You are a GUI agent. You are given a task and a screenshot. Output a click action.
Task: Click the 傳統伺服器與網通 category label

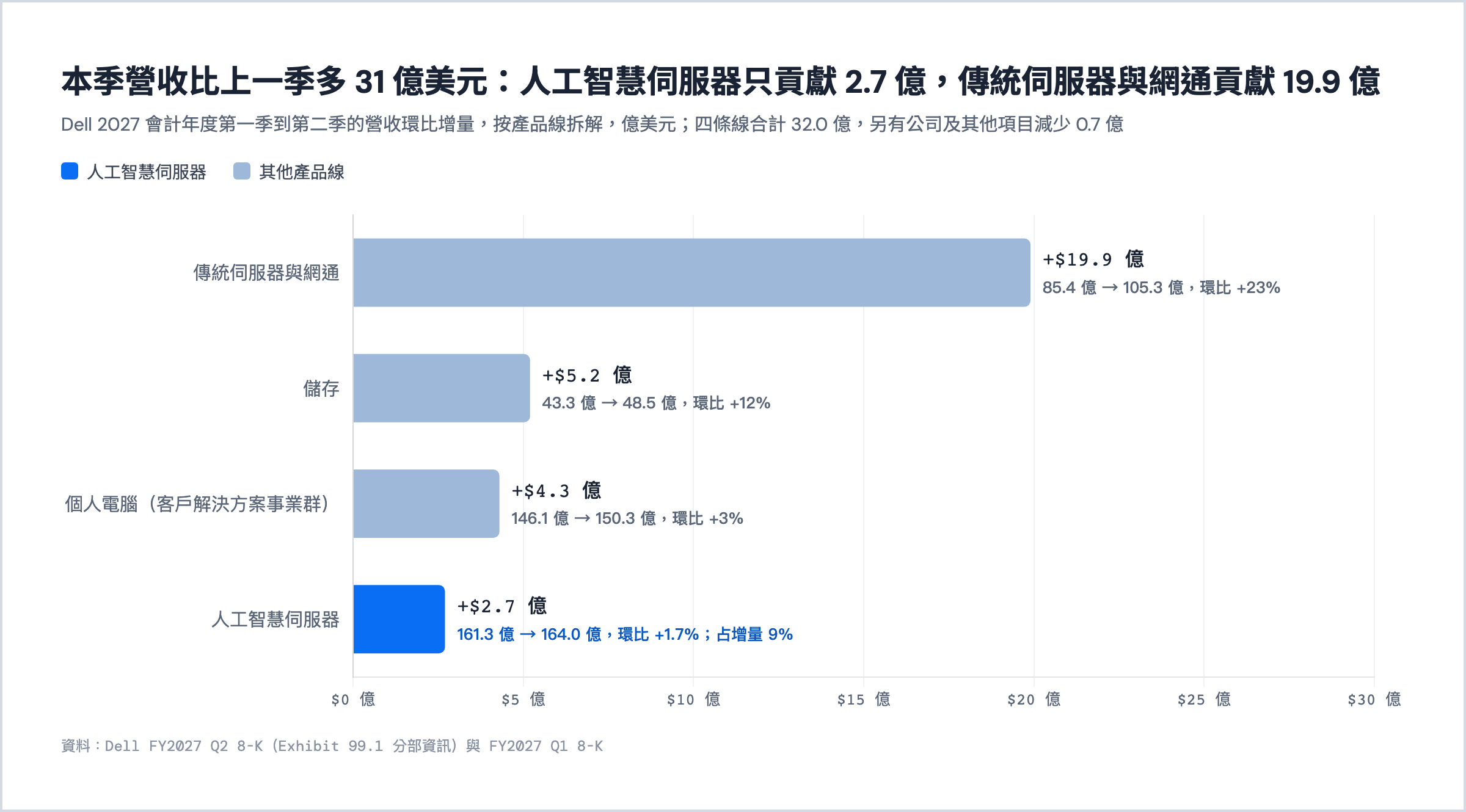(266, 273)
